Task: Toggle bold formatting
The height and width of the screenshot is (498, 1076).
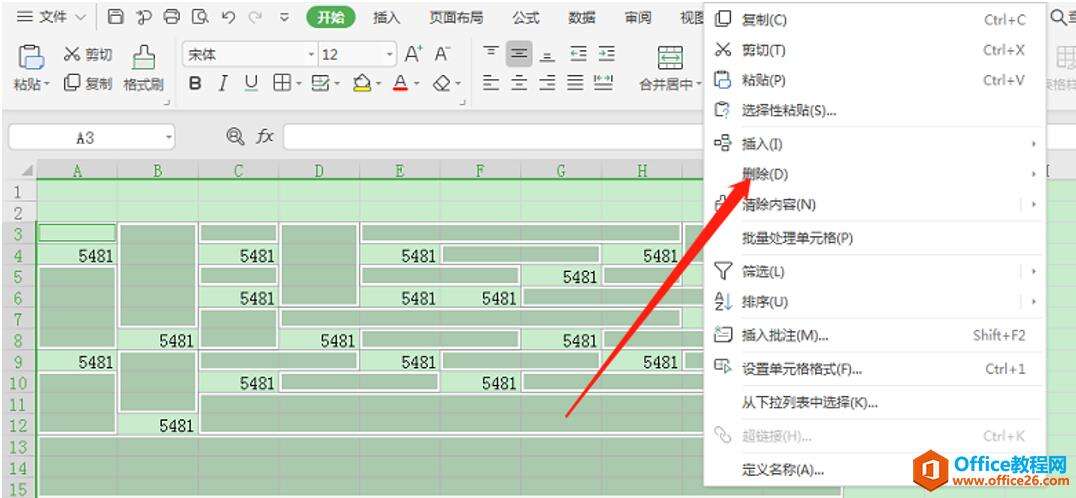Action: click(x=196, y=83)
